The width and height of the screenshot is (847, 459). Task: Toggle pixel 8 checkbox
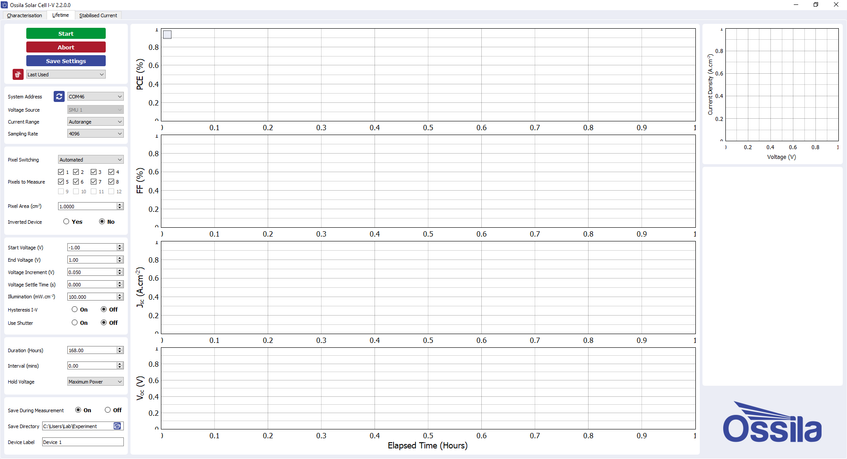coord(110,182)
